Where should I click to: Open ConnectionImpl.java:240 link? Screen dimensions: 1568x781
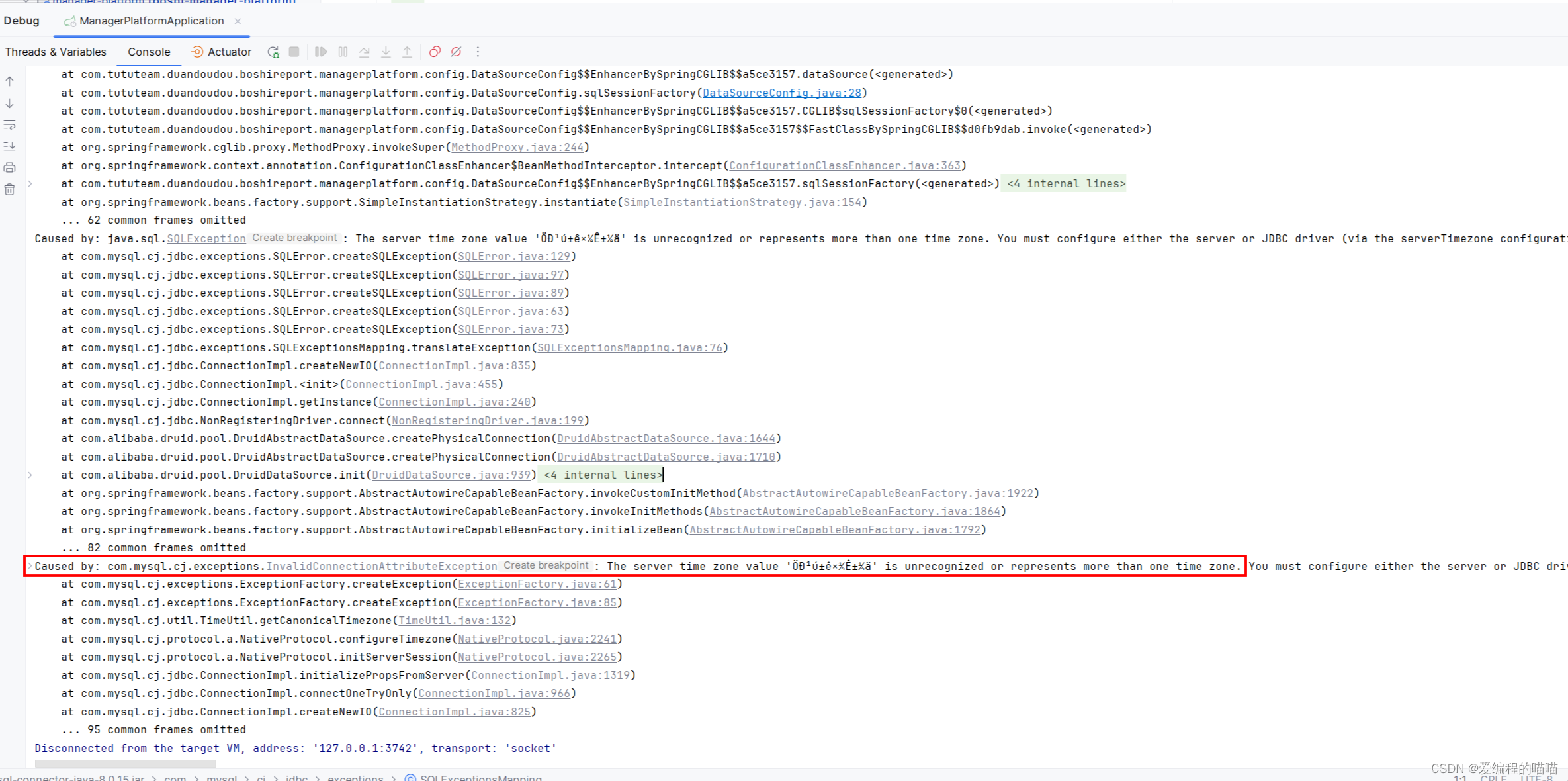pos(454,402)
